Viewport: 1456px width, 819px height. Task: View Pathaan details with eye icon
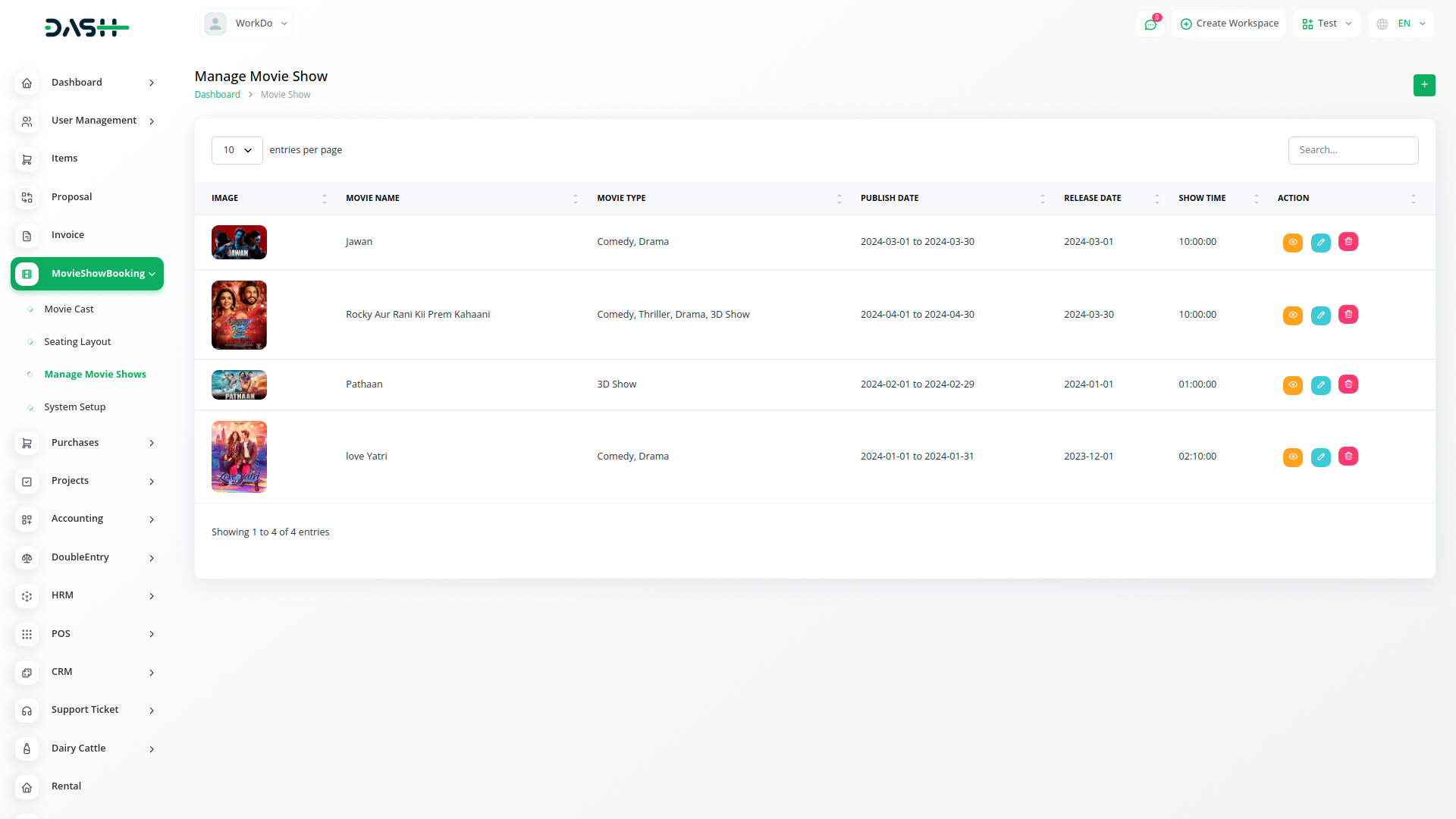(1292, 385)
